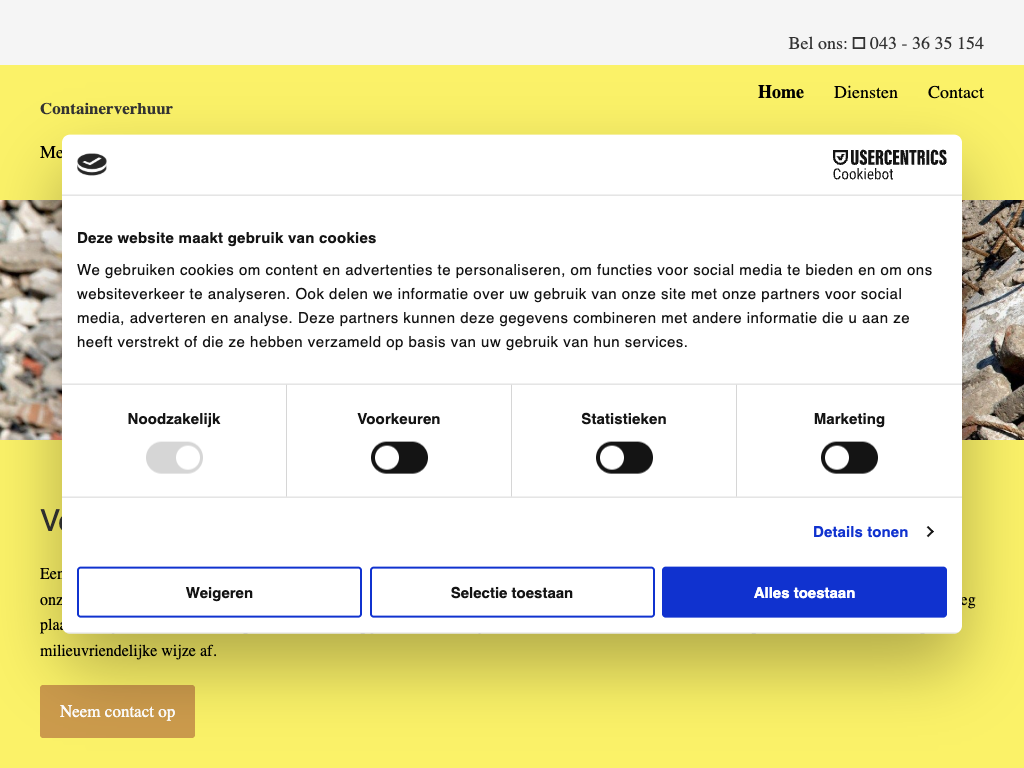Expand details using the chevron arrow
Screen dimensions: 1024x768
[x=930, y=532]
